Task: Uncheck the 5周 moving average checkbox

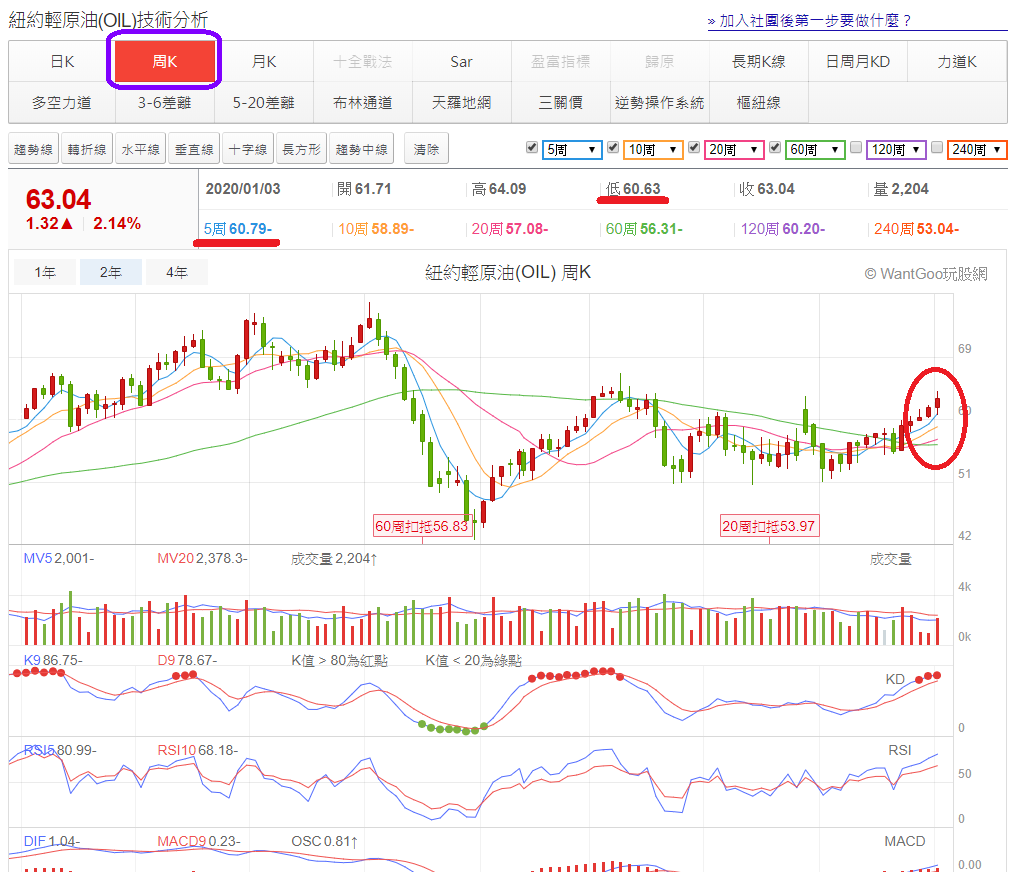Action: tap(532, 148)
